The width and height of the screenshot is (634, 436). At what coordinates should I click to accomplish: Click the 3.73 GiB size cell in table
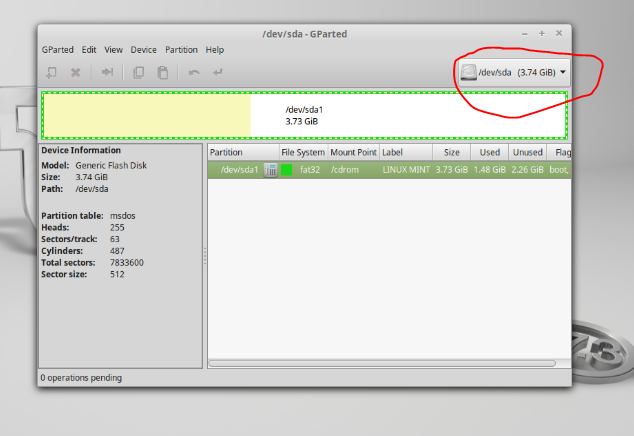click(452, 170)
